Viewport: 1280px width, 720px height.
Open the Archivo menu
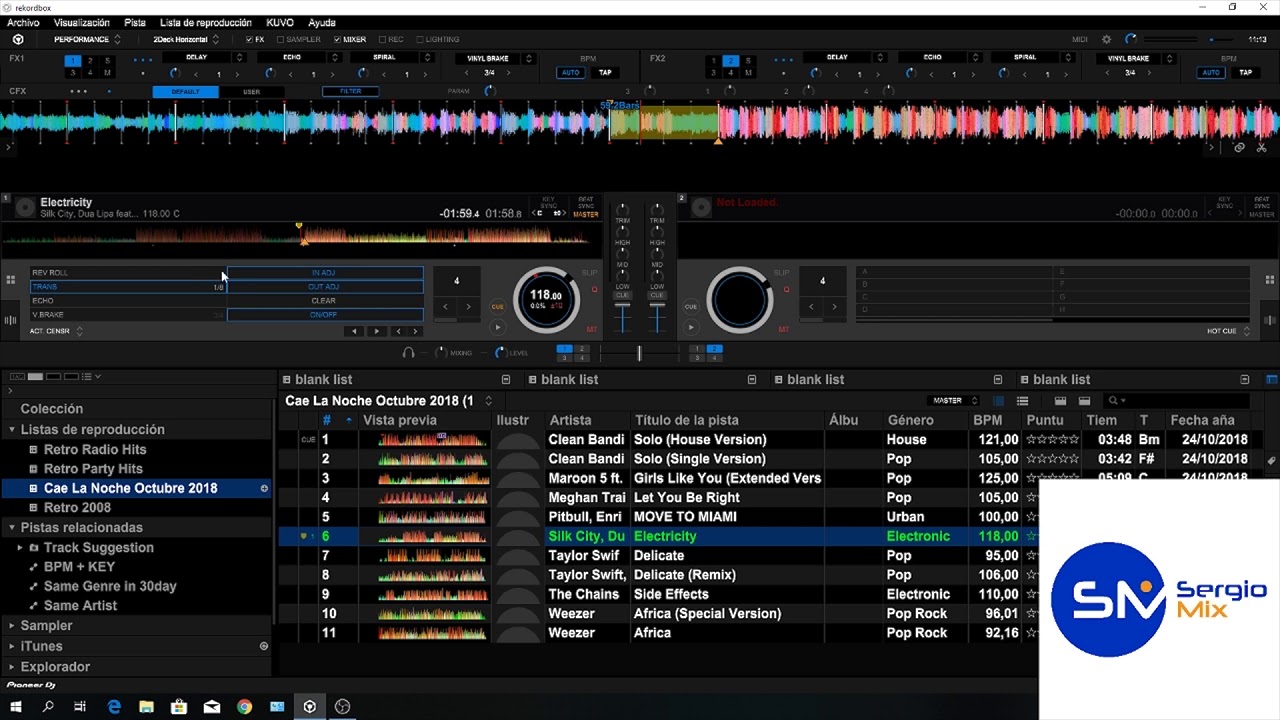[23, 22]
